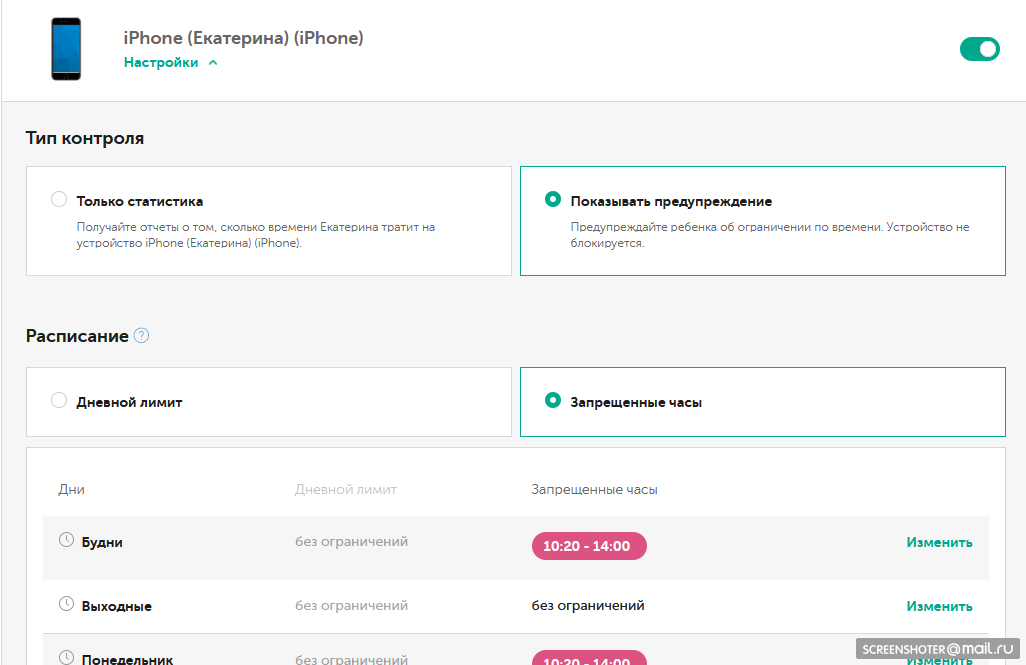This screenshot has height=665, width=1026.
Task: Click Изменить for the Выходные row
Action: tap(939, 606)
